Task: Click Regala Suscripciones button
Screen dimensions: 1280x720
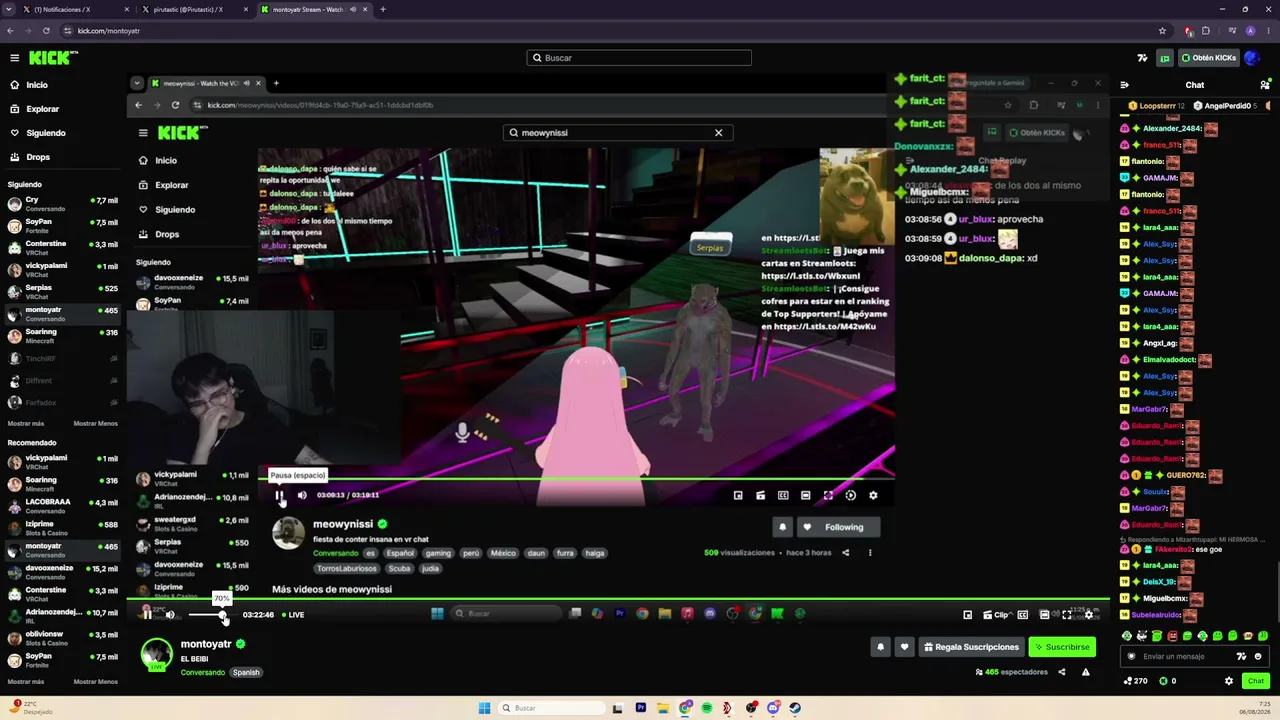Action: click(x=970, y=647)
